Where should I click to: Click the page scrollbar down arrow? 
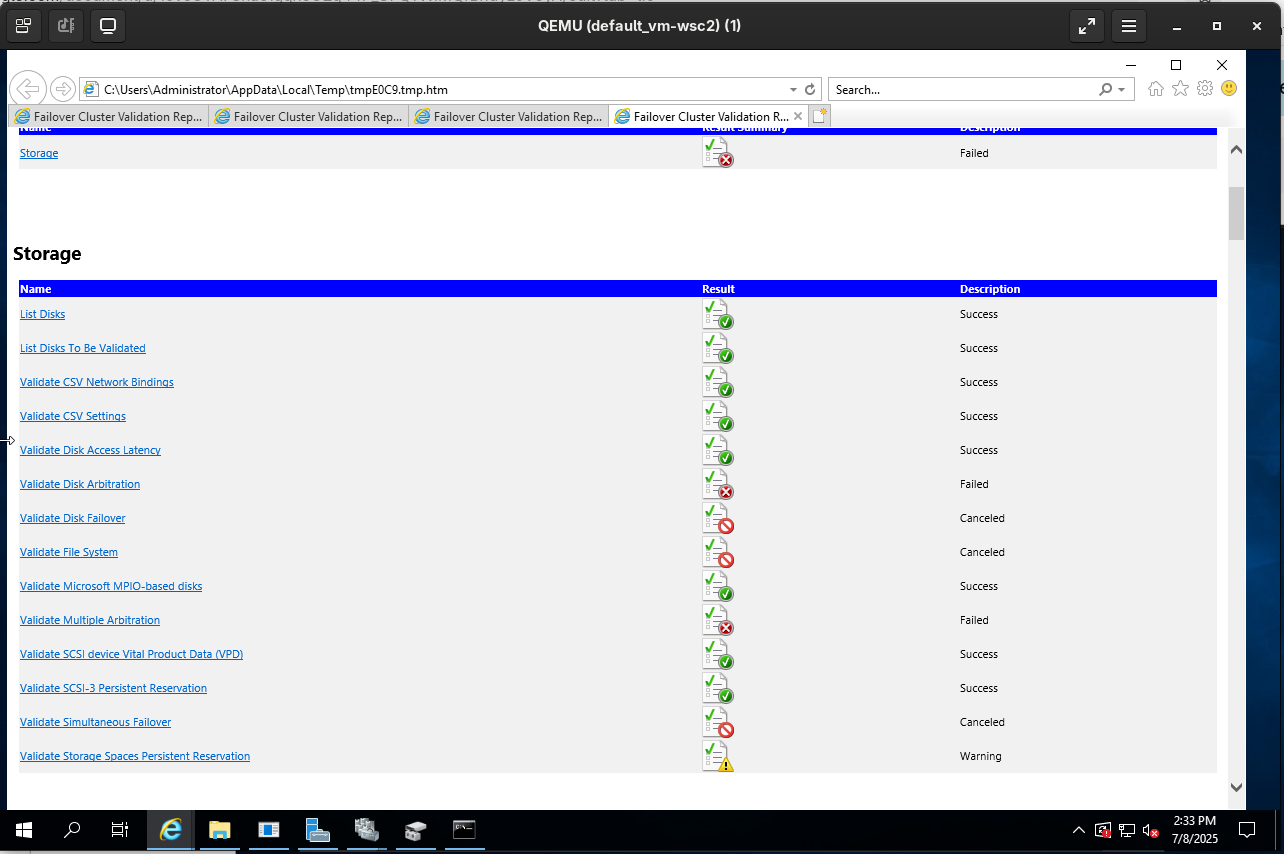point(1236,788)
